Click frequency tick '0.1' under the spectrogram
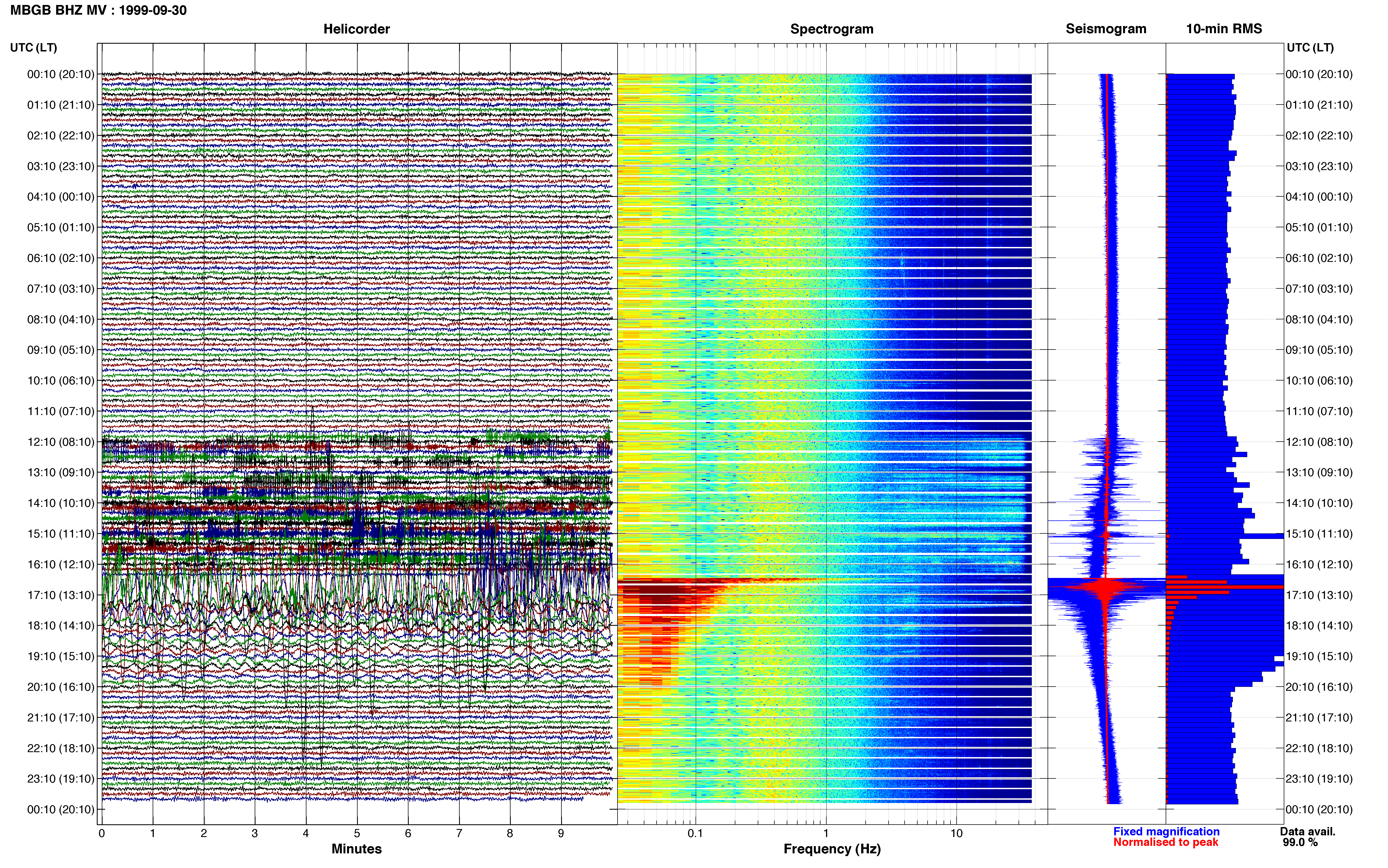The width and height of the screenshot is (1388, 868). click(695, 833)
